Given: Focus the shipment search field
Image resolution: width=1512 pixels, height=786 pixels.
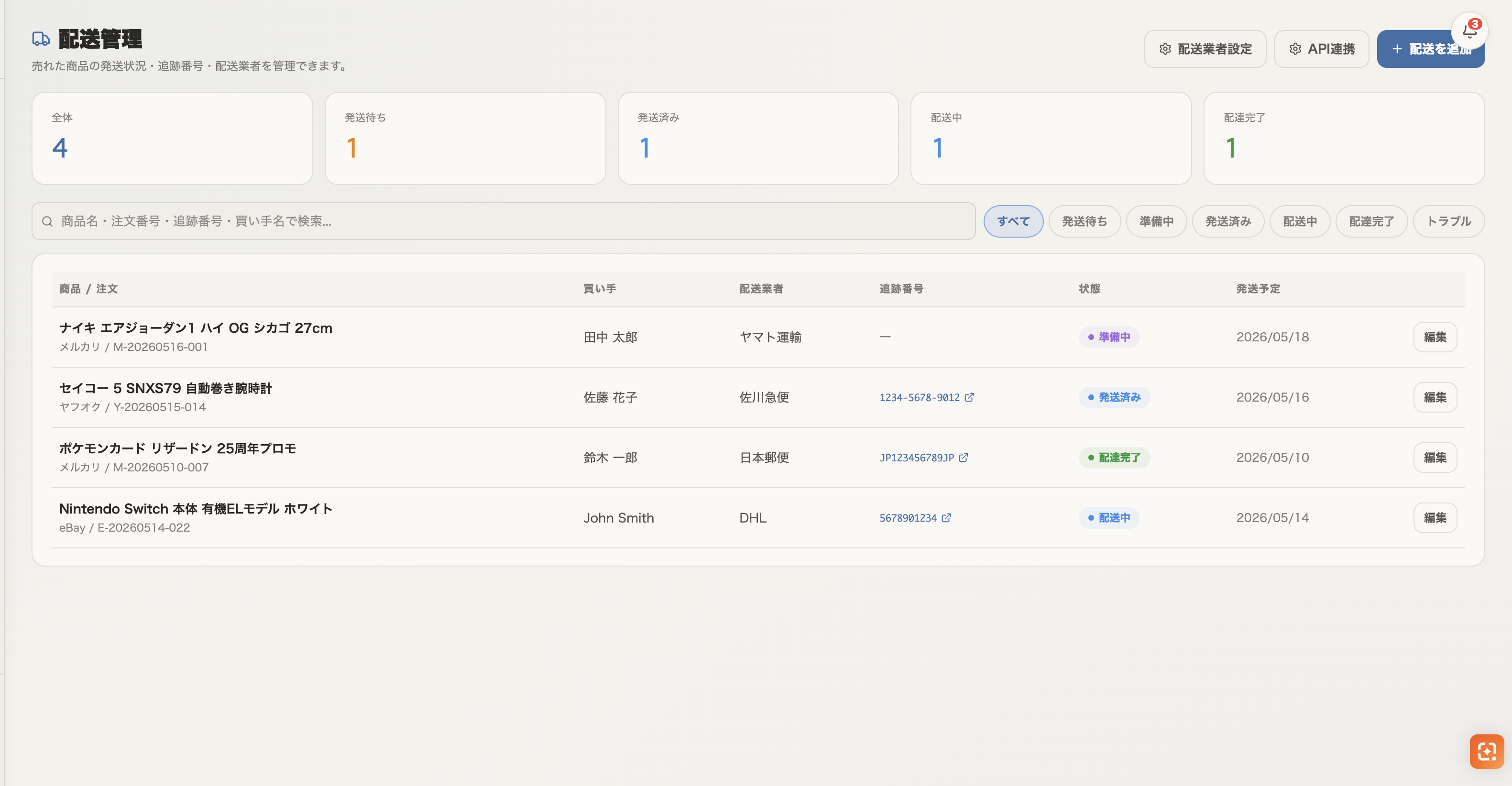Looking at the screenshot, I should click(504, 221).
